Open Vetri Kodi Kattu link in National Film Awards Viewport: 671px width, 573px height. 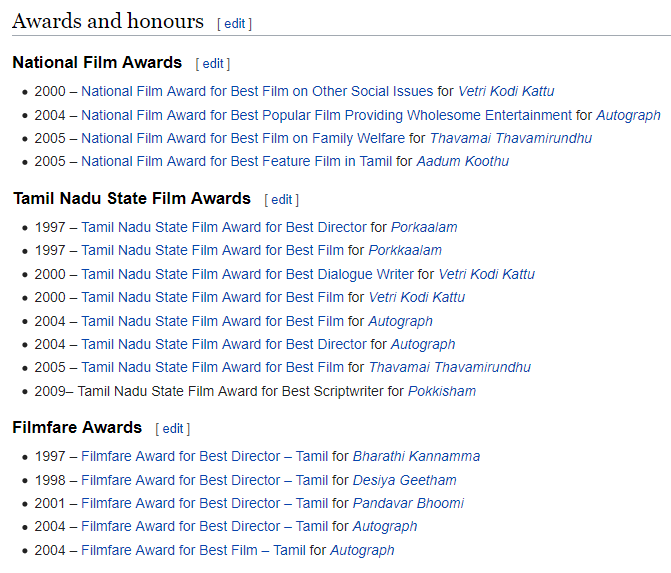click(x=506, y=91)
